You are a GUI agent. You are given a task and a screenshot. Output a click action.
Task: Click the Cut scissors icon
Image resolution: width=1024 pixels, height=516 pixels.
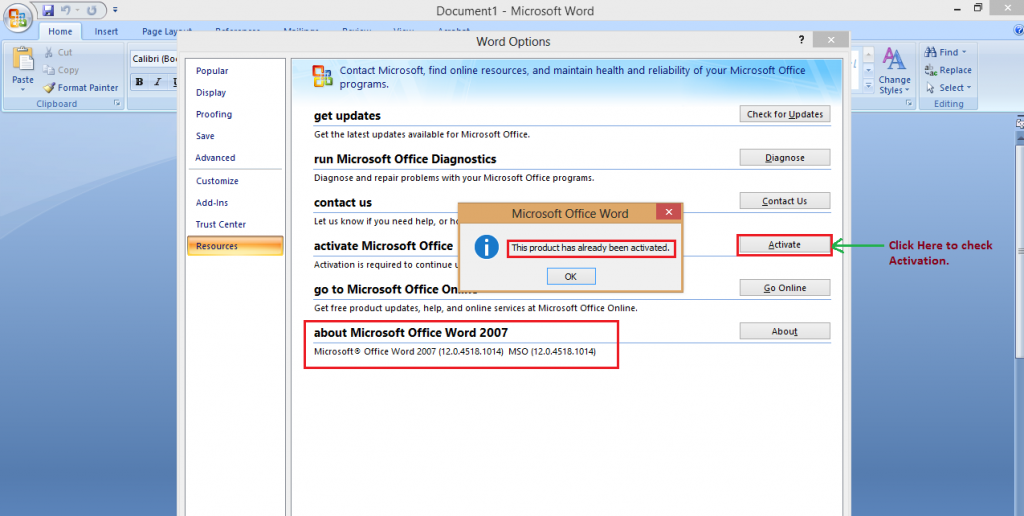click(49, 52)
